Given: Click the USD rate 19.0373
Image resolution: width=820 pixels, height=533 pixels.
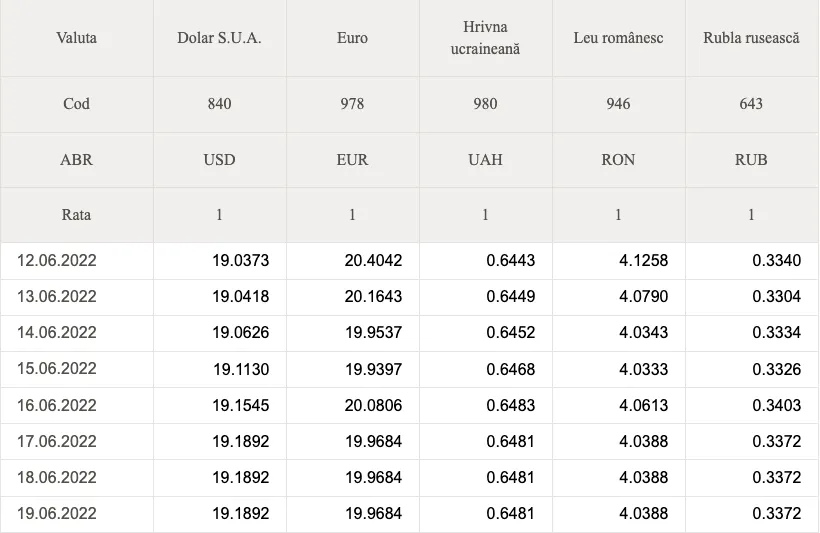Looking at the screenshot, I should point(241,260).
